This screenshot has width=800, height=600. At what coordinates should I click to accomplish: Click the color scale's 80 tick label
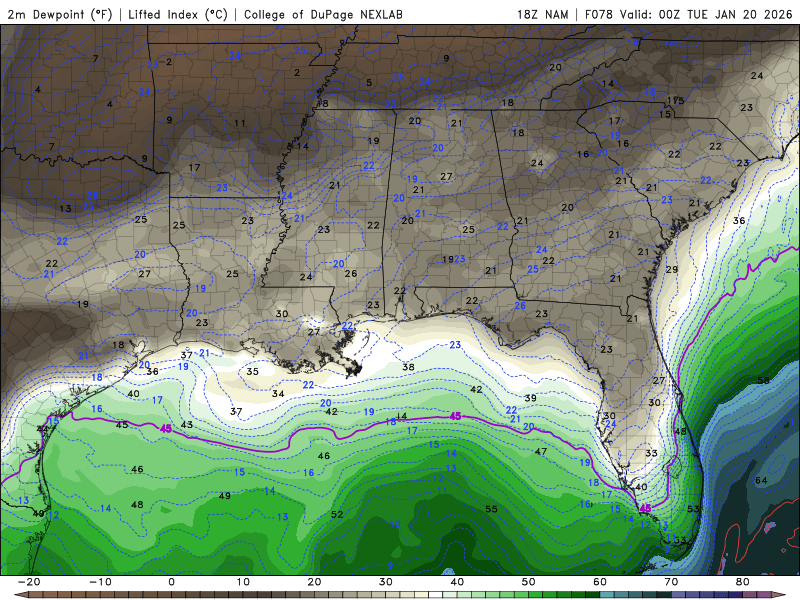coord(743,582)
